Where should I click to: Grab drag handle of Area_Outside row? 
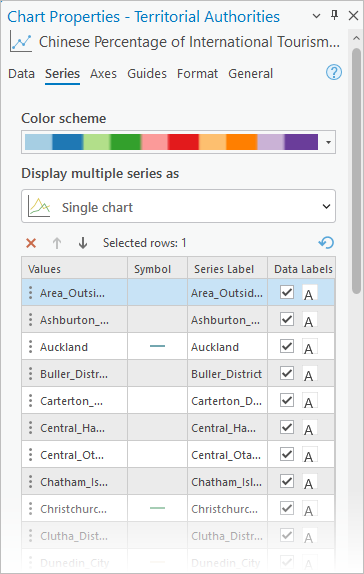point(30,292)
